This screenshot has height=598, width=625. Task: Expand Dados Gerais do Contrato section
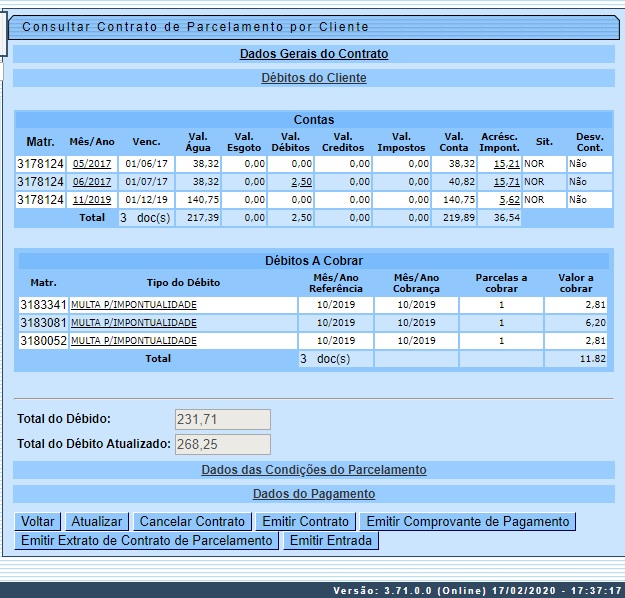[x=314, y=54]
